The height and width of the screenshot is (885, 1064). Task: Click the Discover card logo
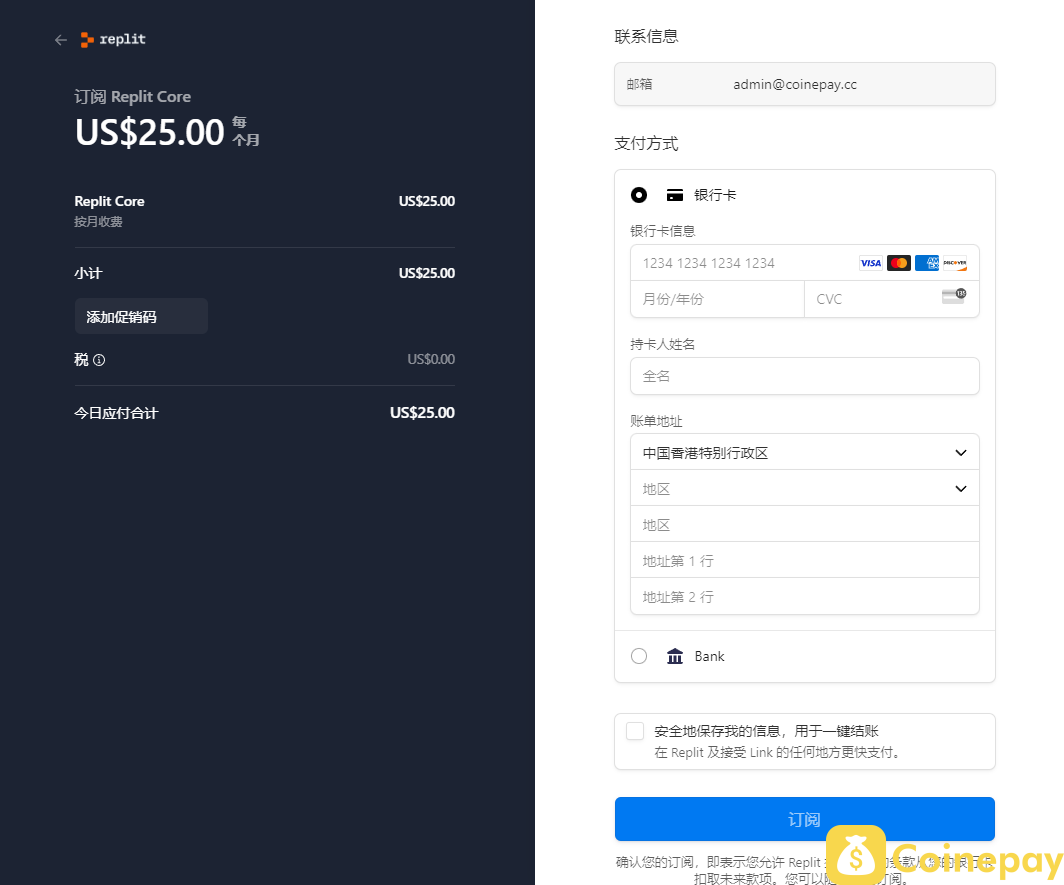click(x=955, y=263)
